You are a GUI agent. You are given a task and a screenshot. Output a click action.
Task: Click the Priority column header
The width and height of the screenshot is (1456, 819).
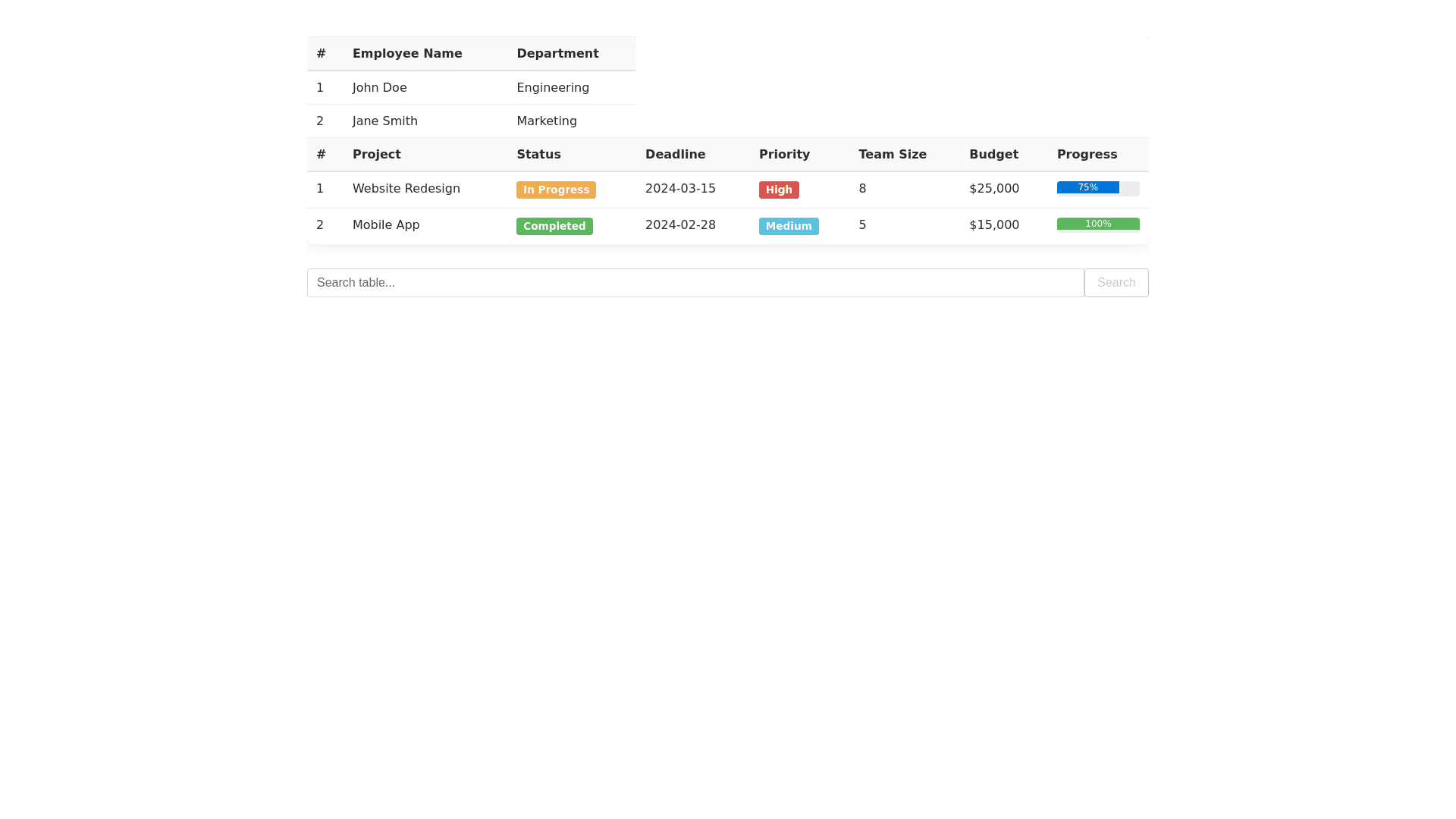pos(784,155)
